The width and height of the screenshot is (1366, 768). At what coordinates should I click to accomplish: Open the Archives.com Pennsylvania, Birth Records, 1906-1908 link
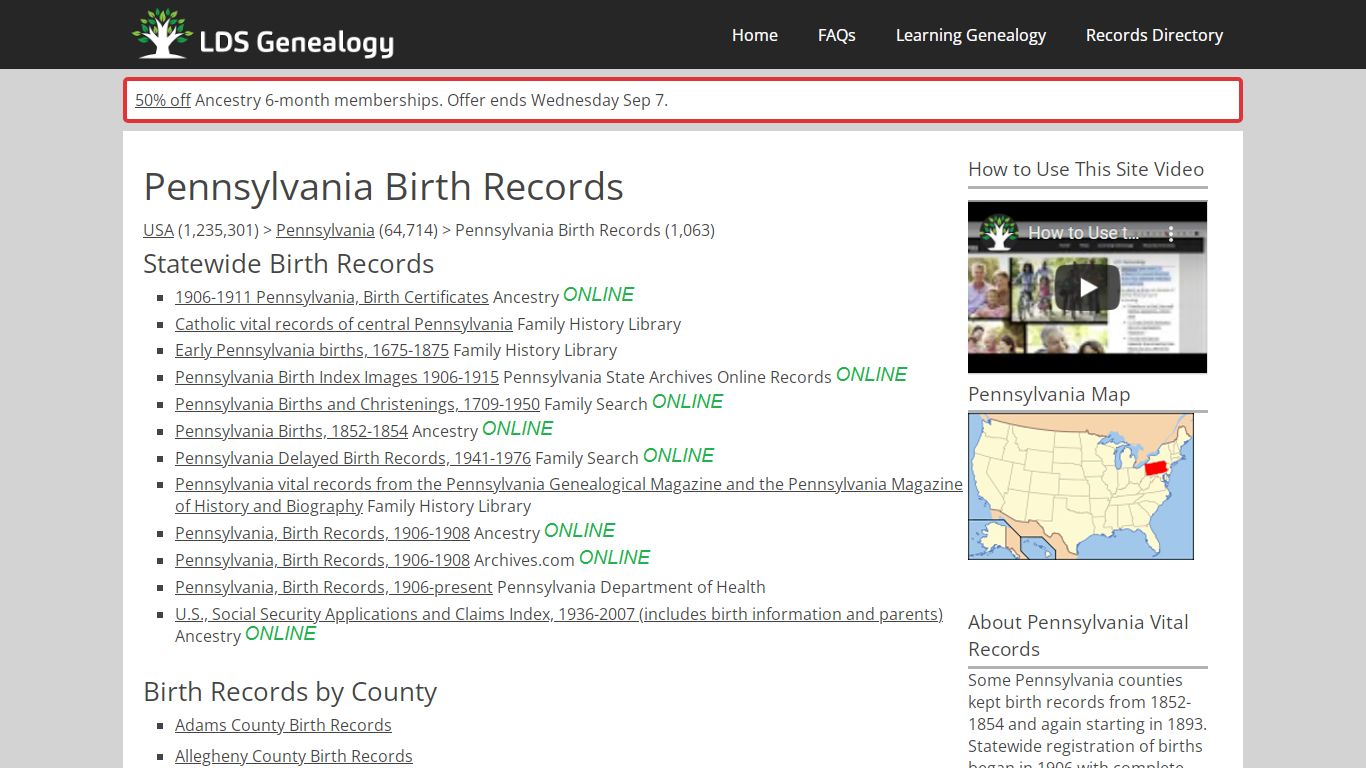pos(322,560)
